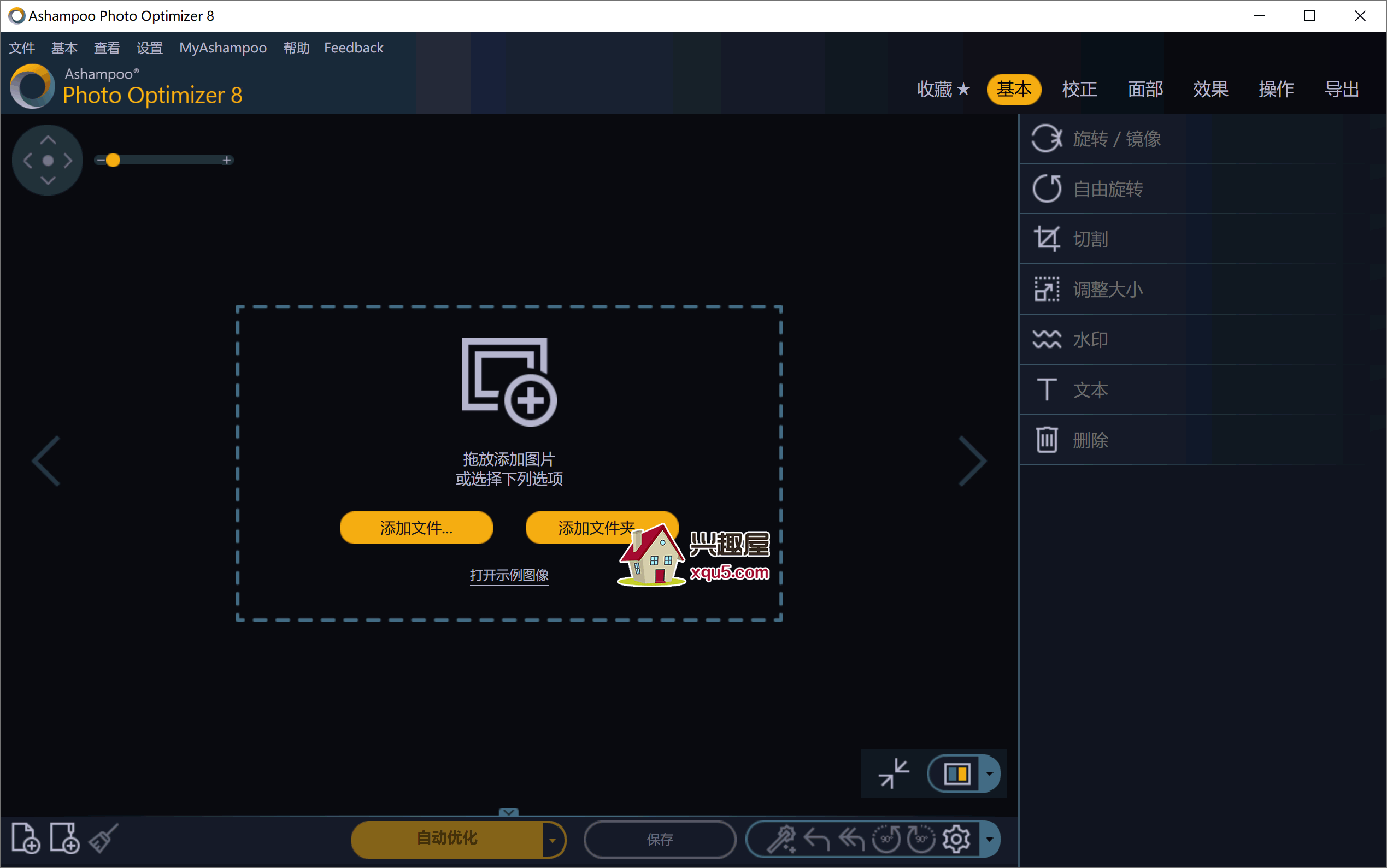Screen dimensions: 1387x868
Task: Switch to the 面部 tab
Action: click(1145, 89)
